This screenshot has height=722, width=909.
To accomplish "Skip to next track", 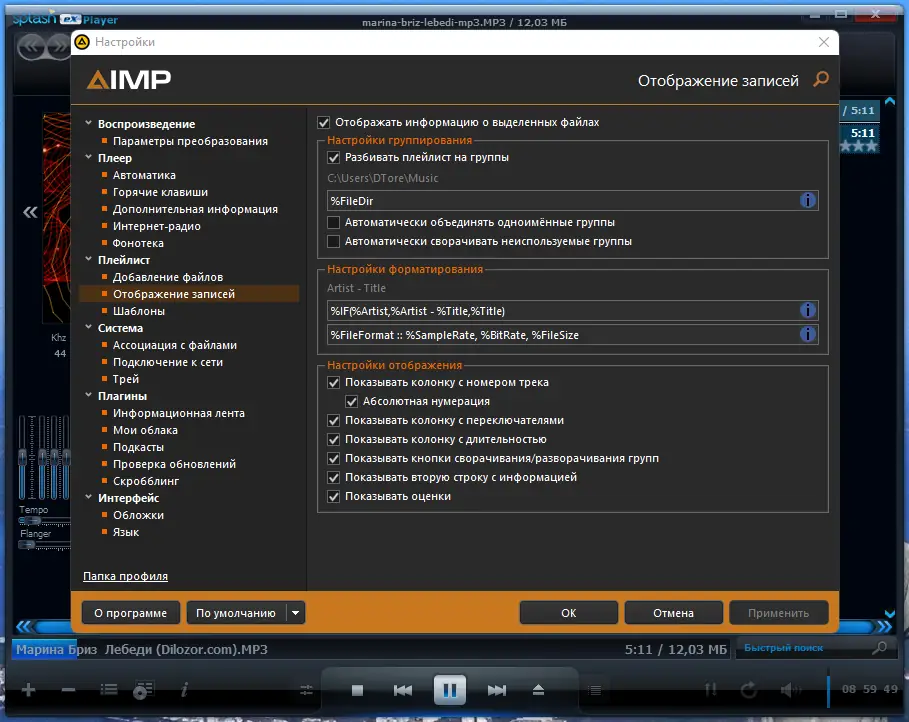I will point(497,690).
